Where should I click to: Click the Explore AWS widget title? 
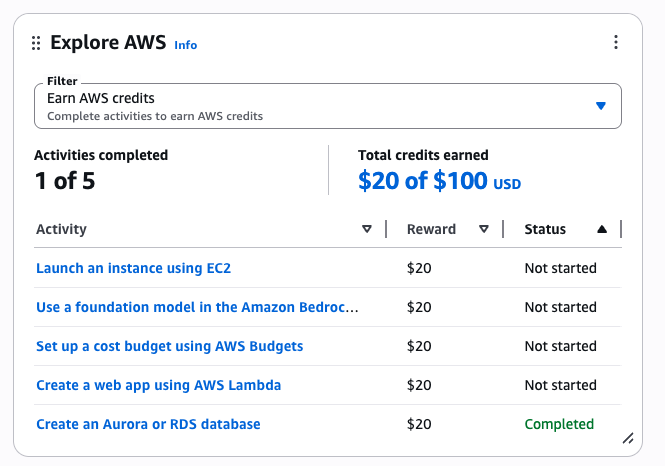click(108, 43)
